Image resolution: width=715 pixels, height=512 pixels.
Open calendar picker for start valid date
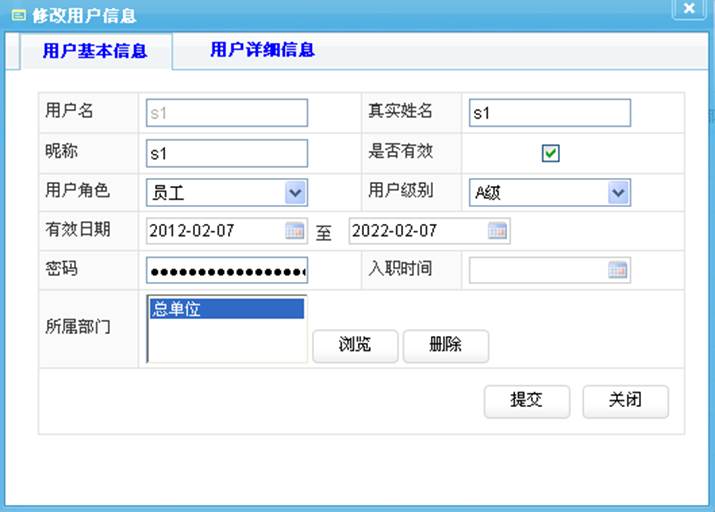pos(295,231)
